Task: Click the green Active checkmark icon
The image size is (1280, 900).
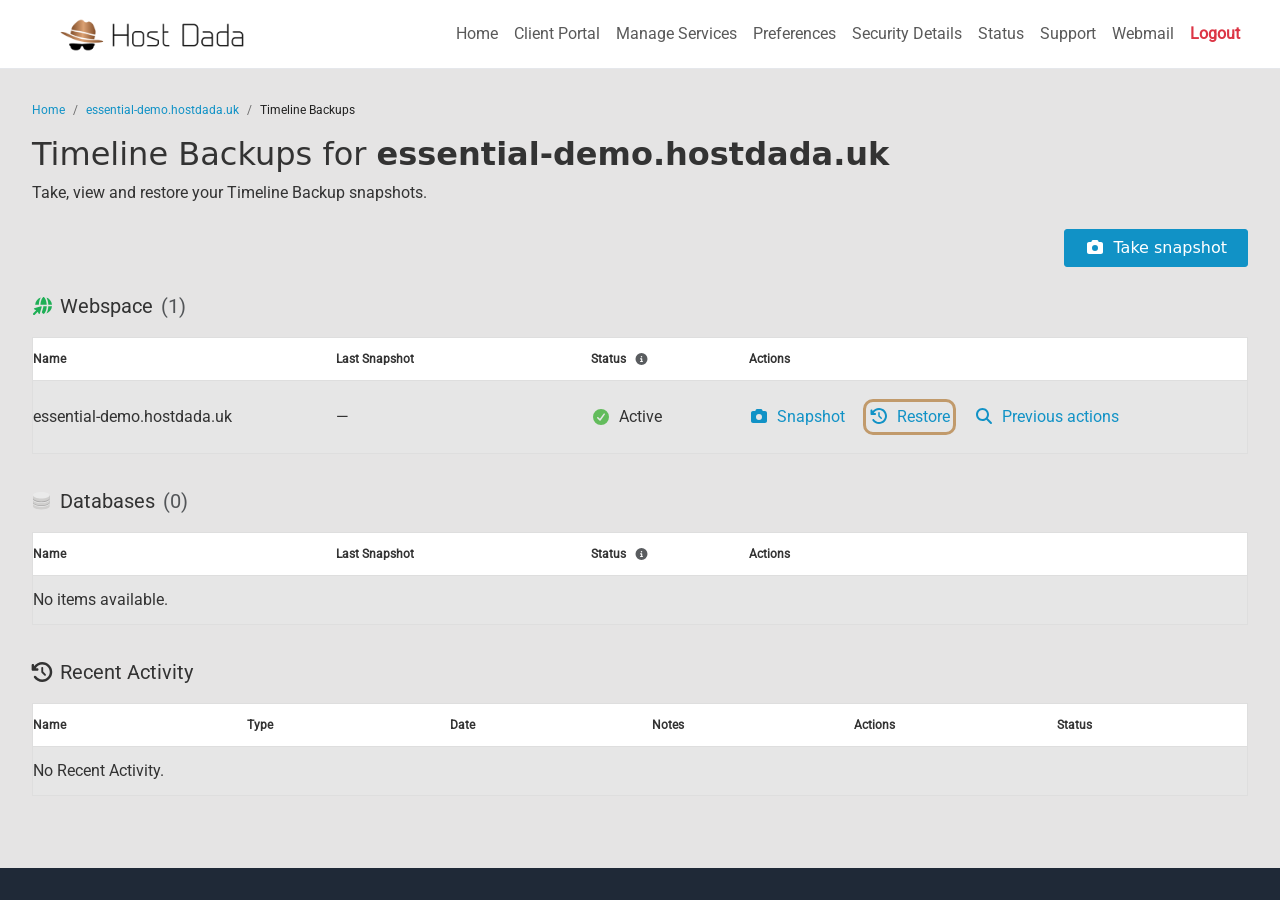Action: 601,417
